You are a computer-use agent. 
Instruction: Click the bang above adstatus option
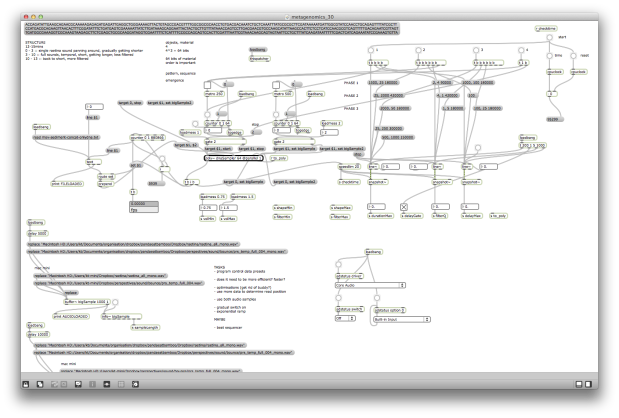(377, 298)
